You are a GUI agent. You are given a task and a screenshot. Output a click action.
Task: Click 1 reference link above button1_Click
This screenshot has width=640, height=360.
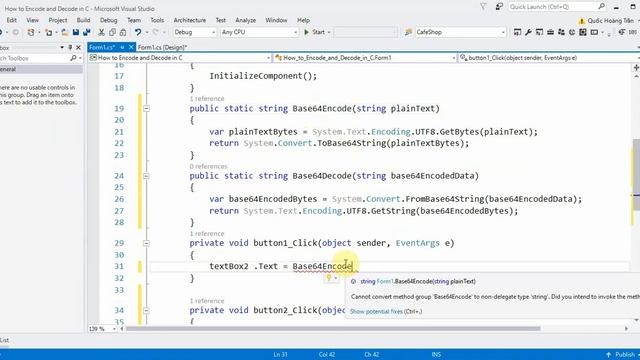coord(207,234)
